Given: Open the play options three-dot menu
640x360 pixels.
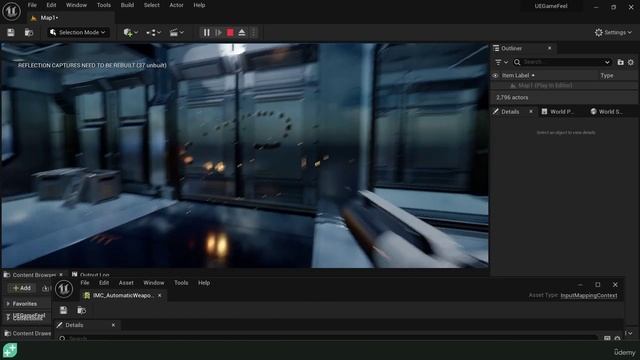Looking at the screenshot, I should click(x=253, y=32).
